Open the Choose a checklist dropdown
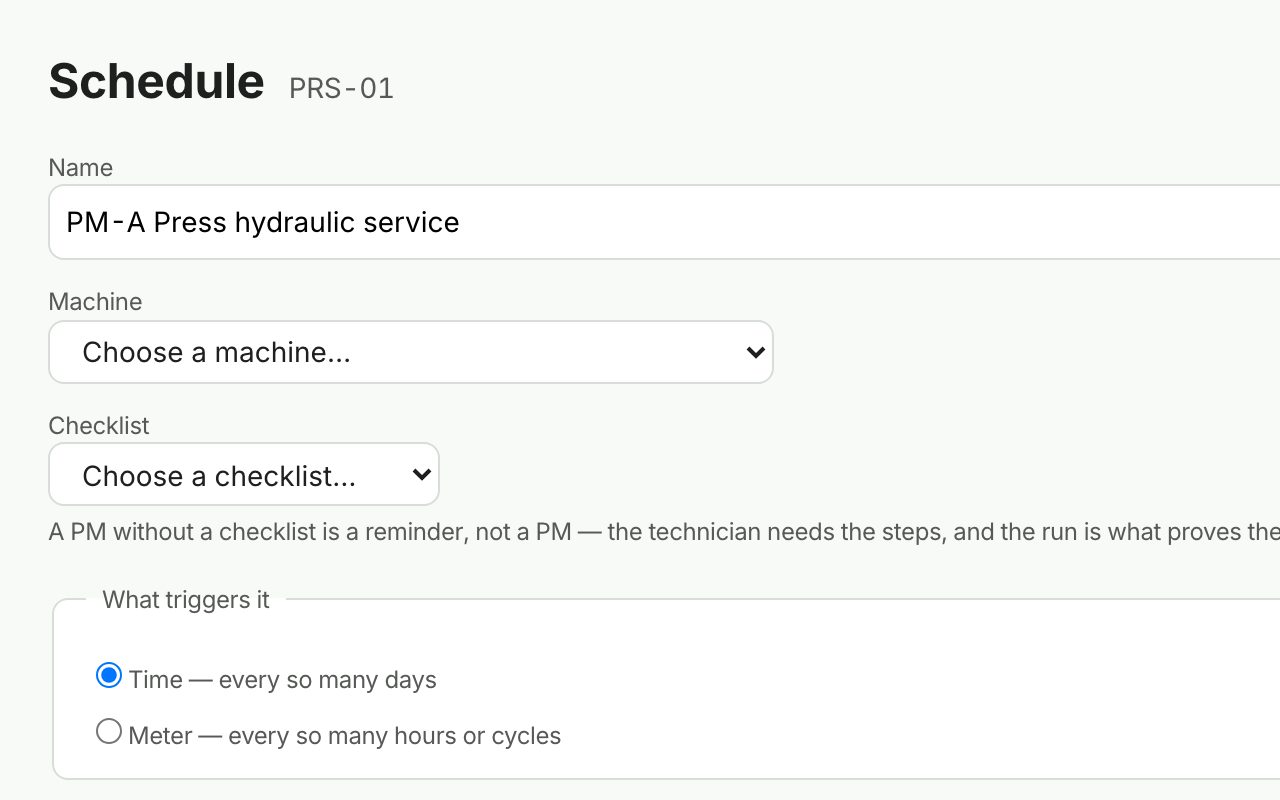The width and height of the screenshot is (1280, 800). point(244,475)
